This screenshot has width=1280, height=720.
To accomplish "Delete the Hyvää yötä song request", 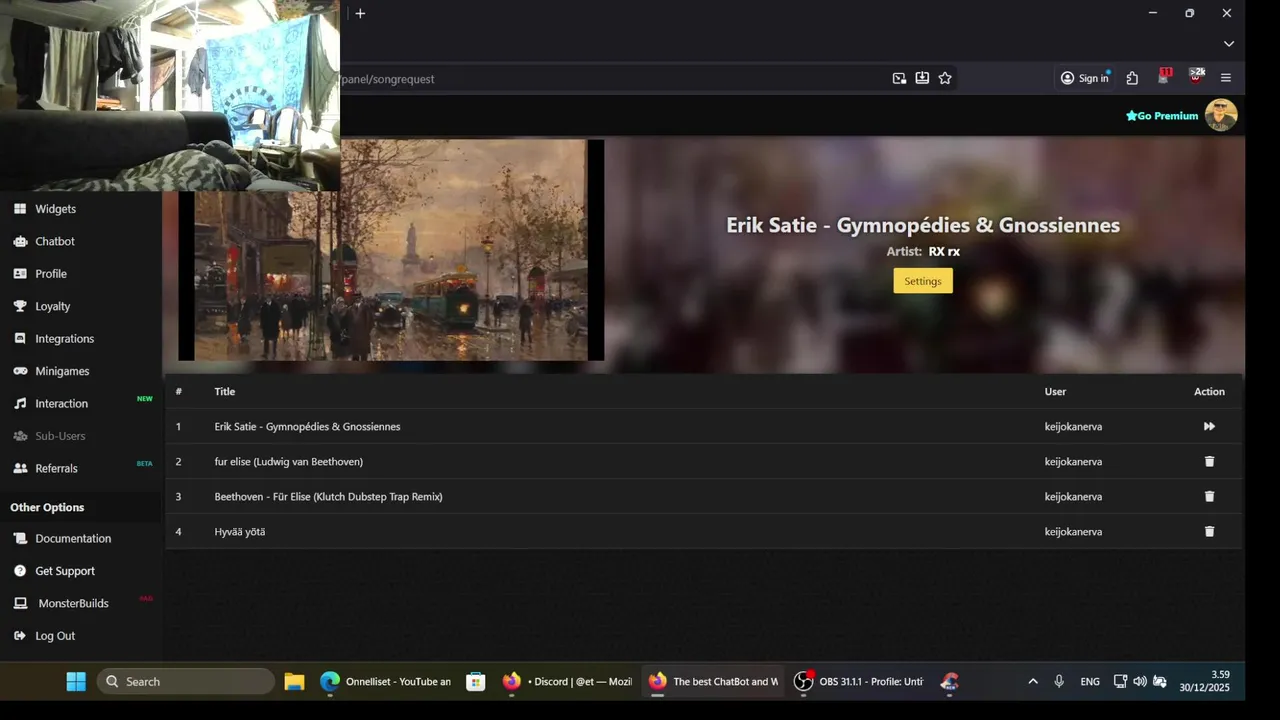I will click(x=1209, y=531).
